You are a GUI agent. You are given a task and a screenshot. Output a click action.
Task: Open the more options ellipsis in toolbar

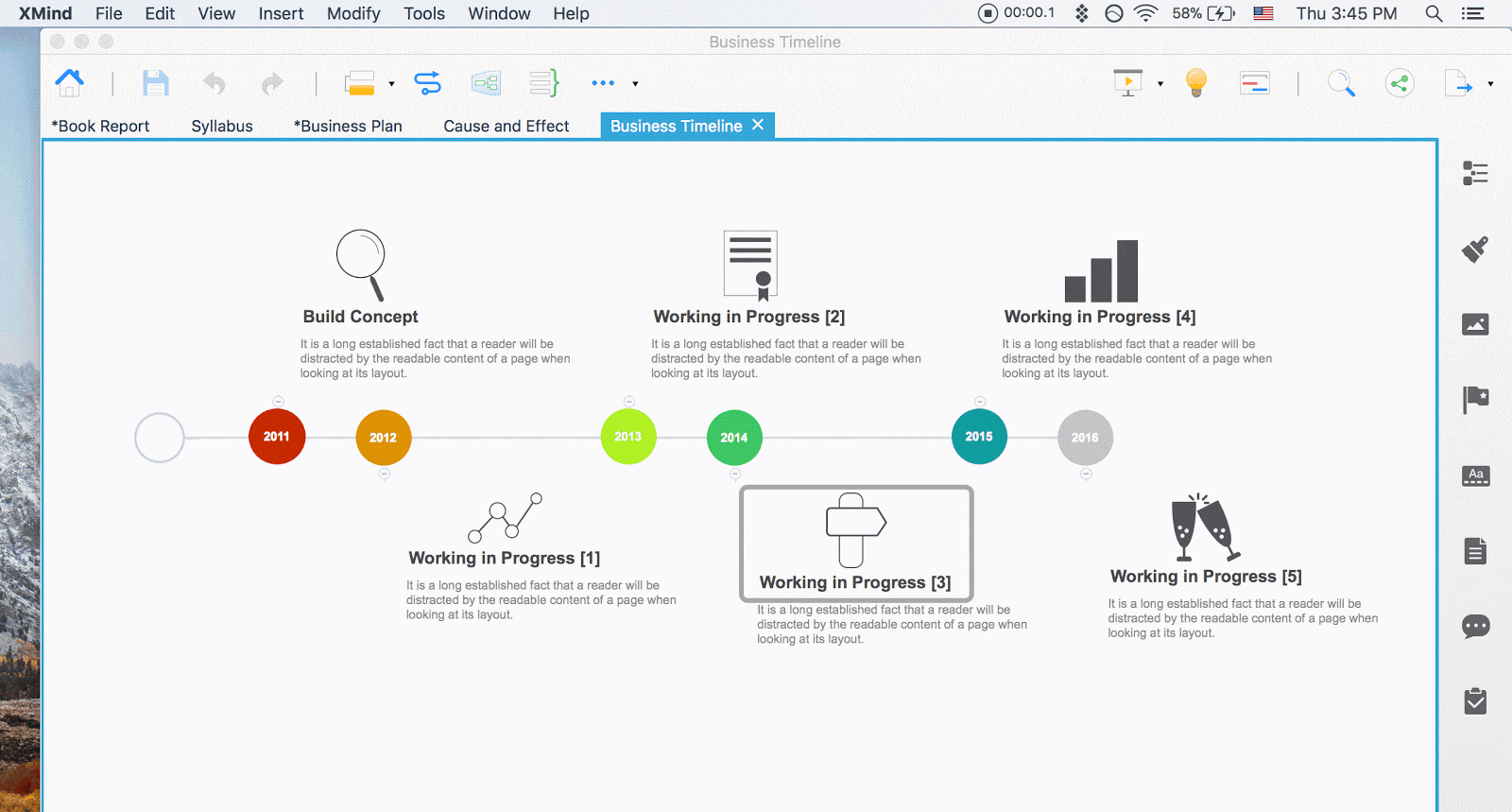(x=603, y=83)
